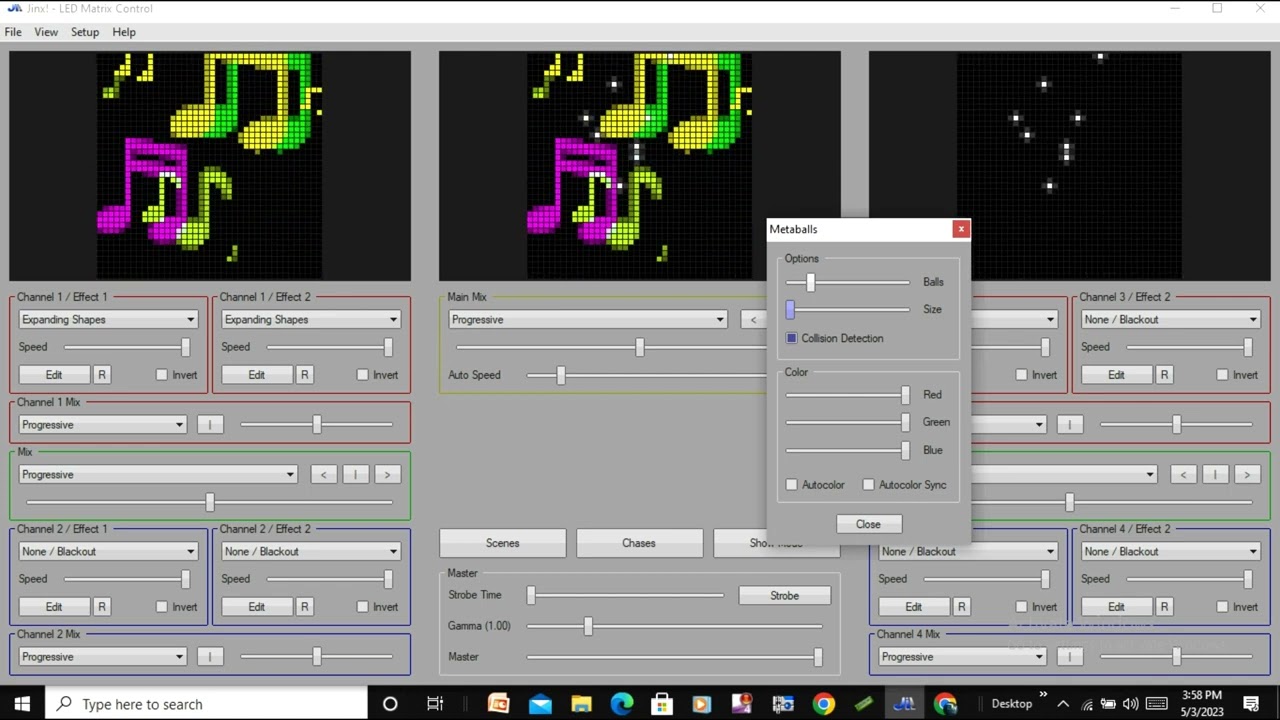Open Channel 1 Effect 2 effect dropdown
1280x720 pixels.
point(311,320)
